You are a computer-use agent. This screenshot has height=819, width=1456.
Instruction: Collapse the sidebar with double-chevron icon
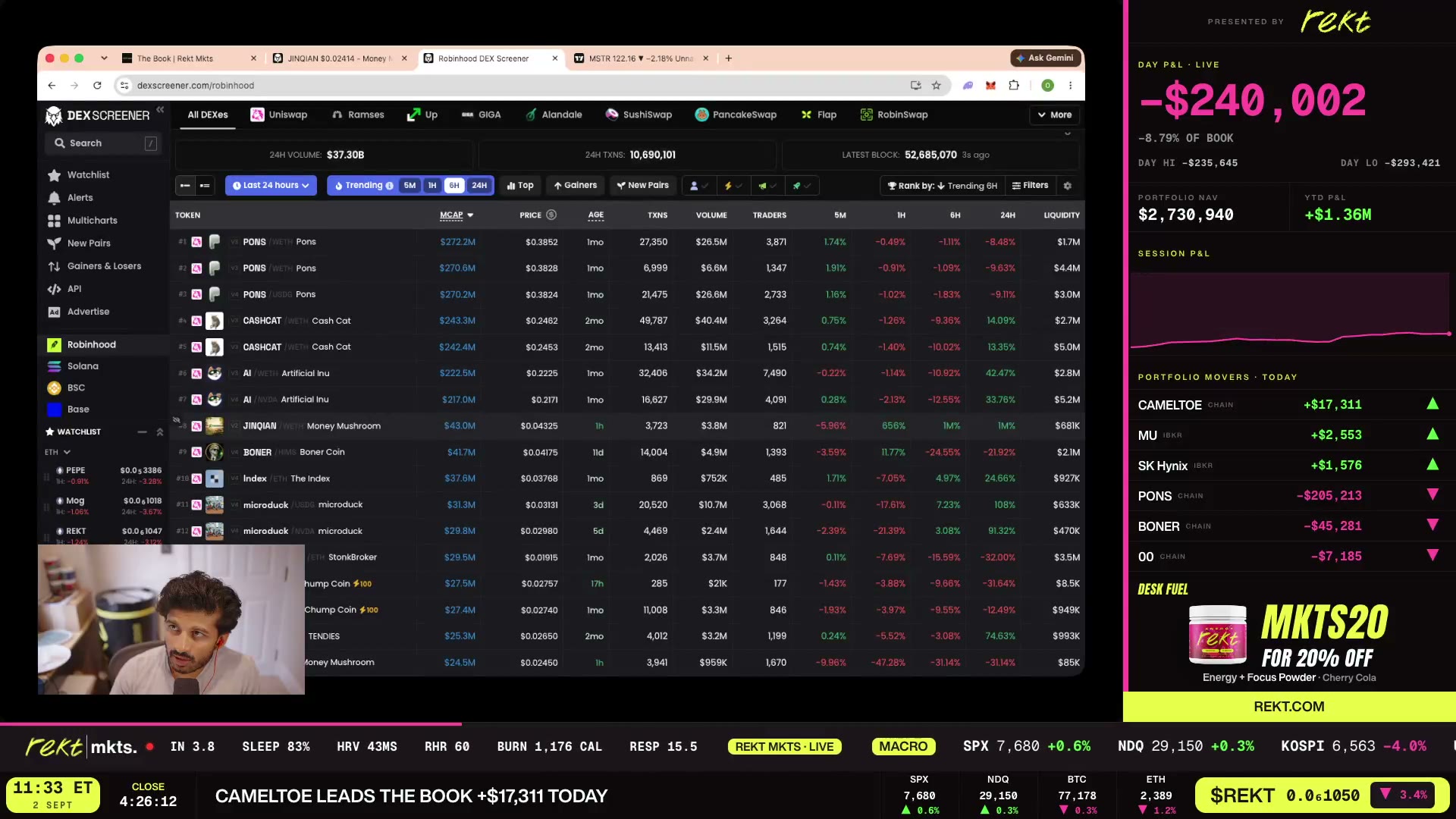click(160, 110)
